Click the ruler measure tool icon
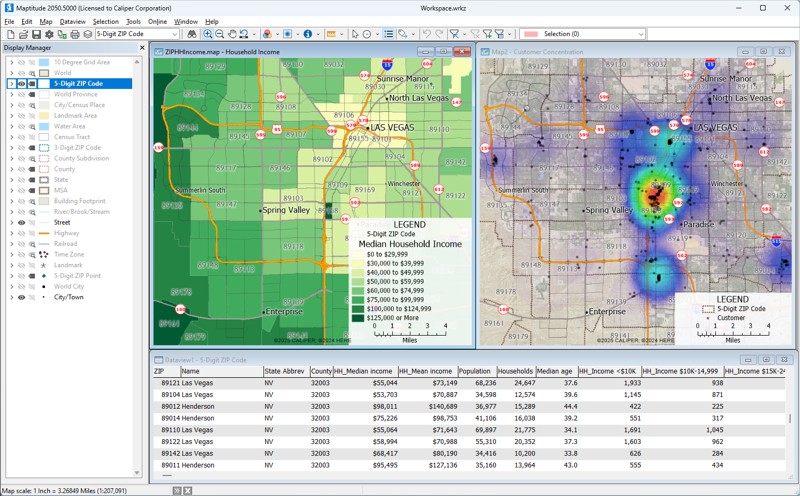Image resolution: width=800 pixels, height=496 pixels. tap(331, 34)
